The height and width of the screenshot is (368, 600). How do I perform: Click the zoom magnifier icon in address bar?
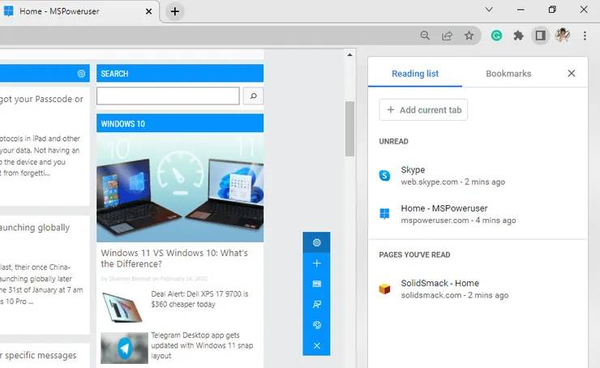(x=425, y=36)
